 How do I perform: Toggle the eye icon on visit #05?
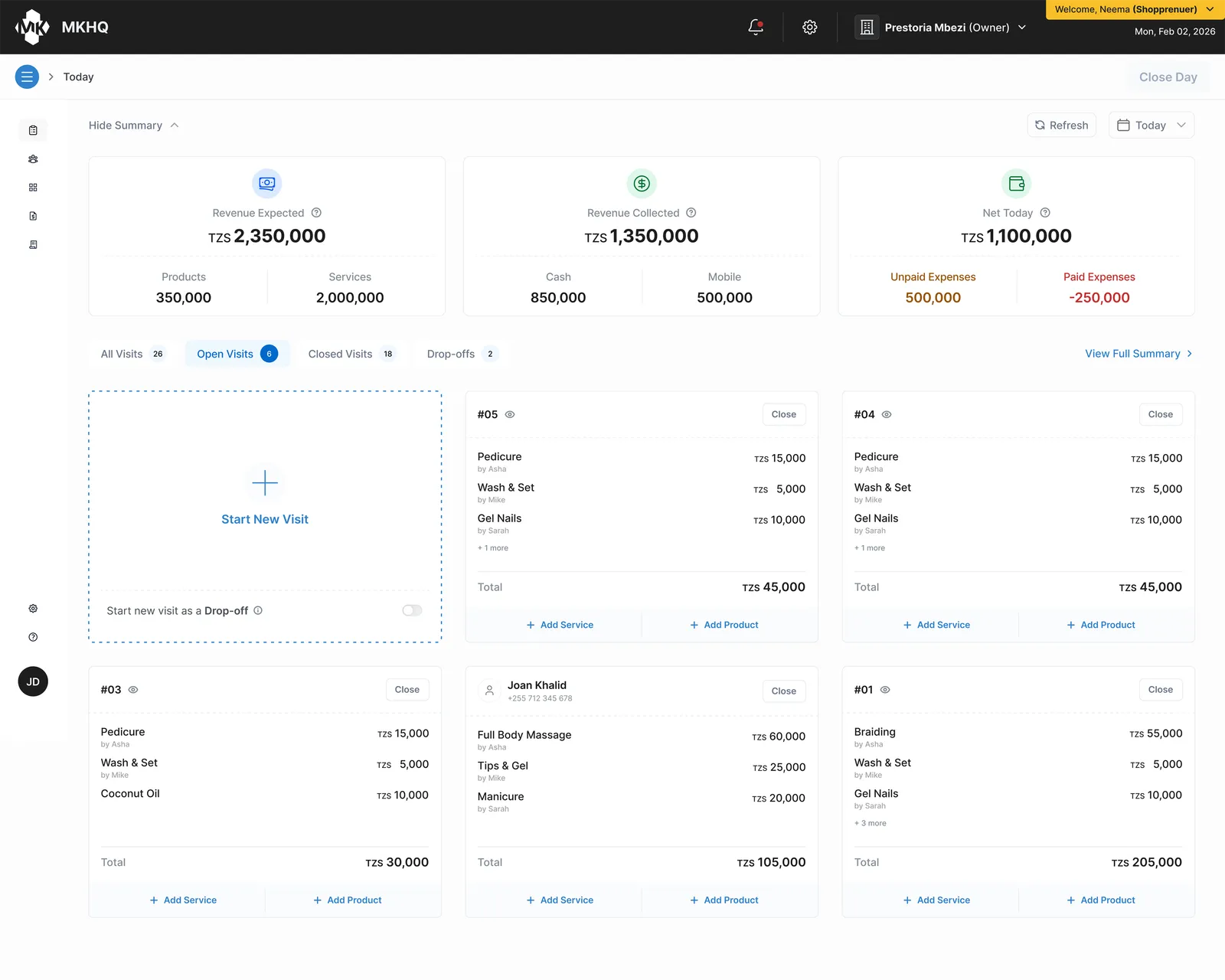coord(510,414)
